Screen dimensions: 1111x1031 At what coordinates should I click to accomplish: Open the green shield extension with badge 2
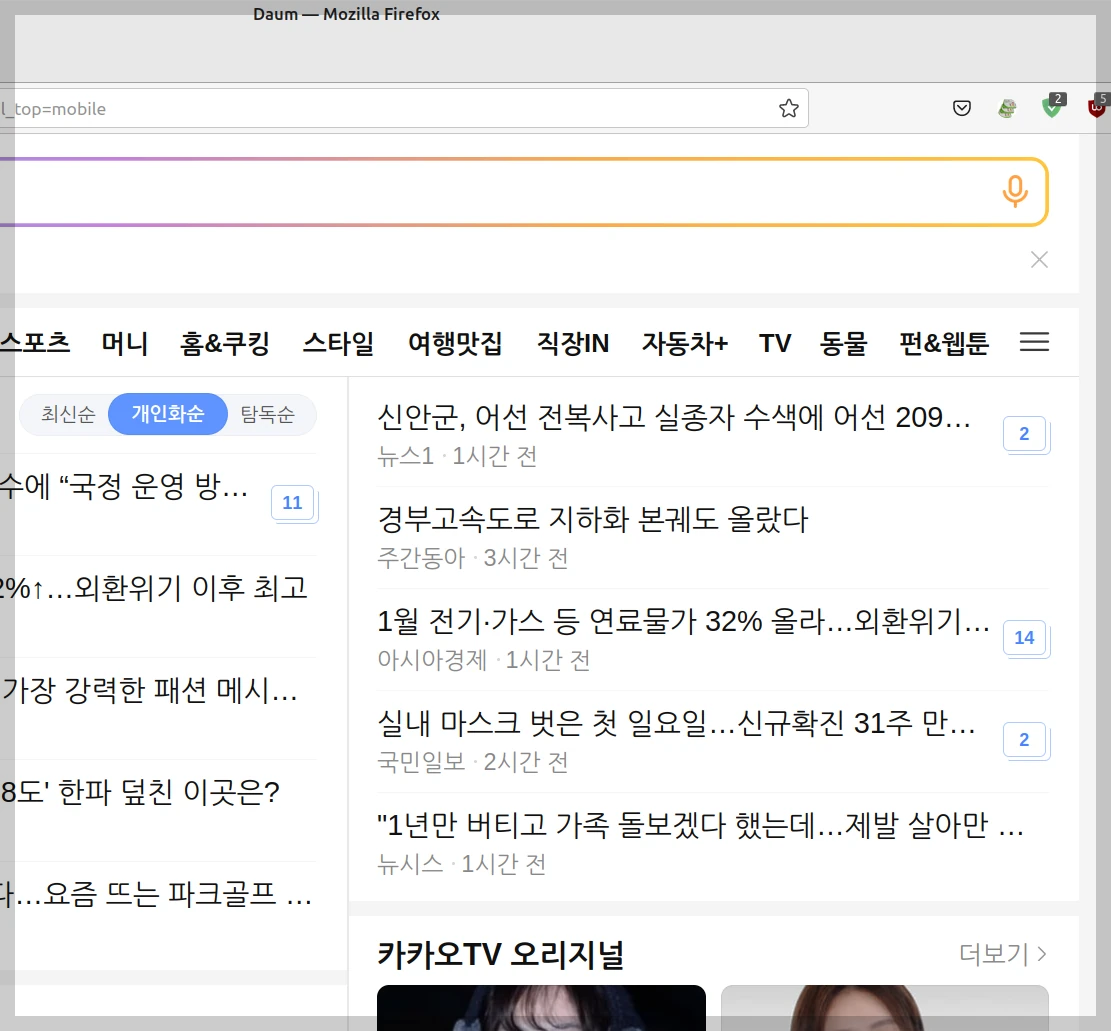pyautogui.click(x=1053, y=106)
